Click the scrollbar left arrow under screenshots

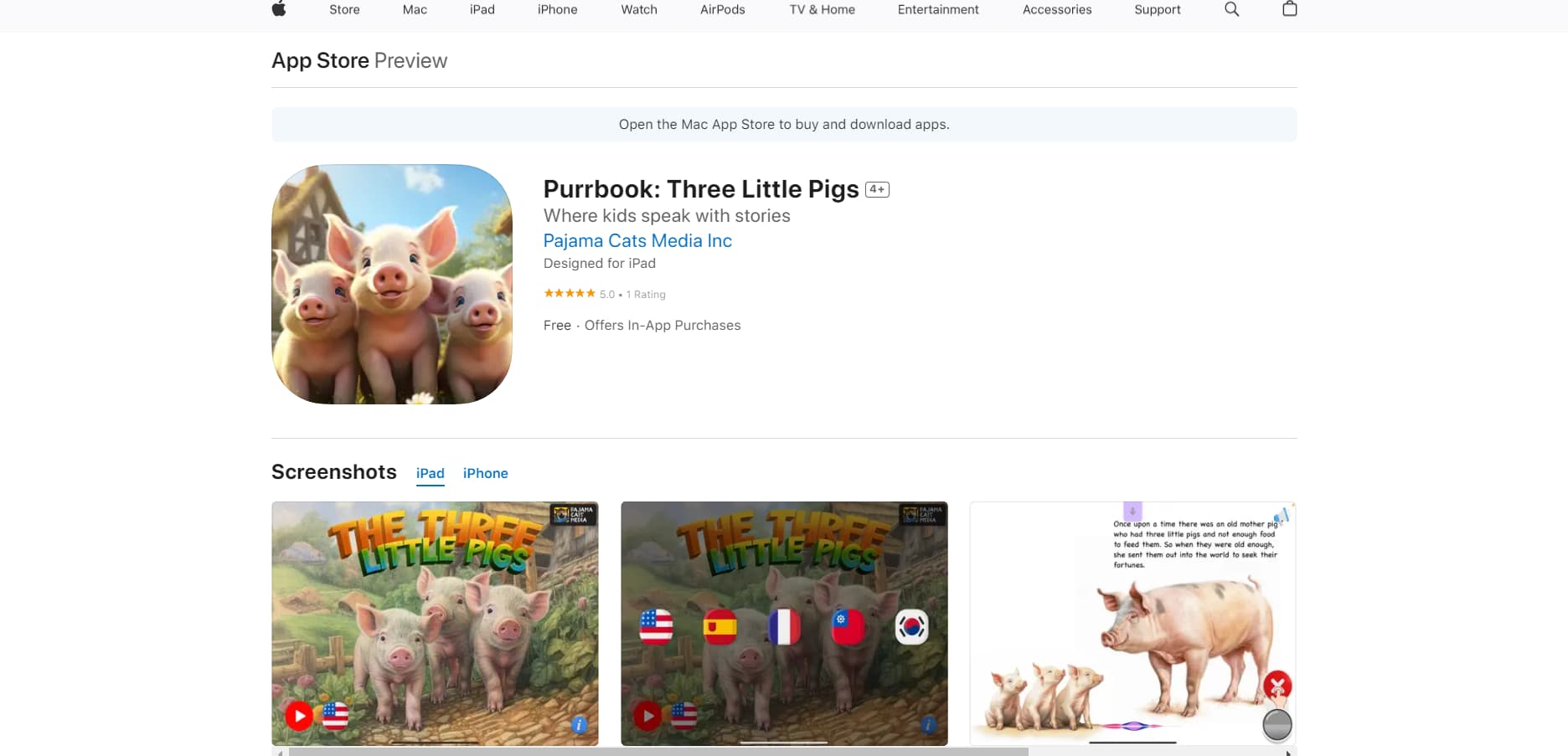pos(277,753)
